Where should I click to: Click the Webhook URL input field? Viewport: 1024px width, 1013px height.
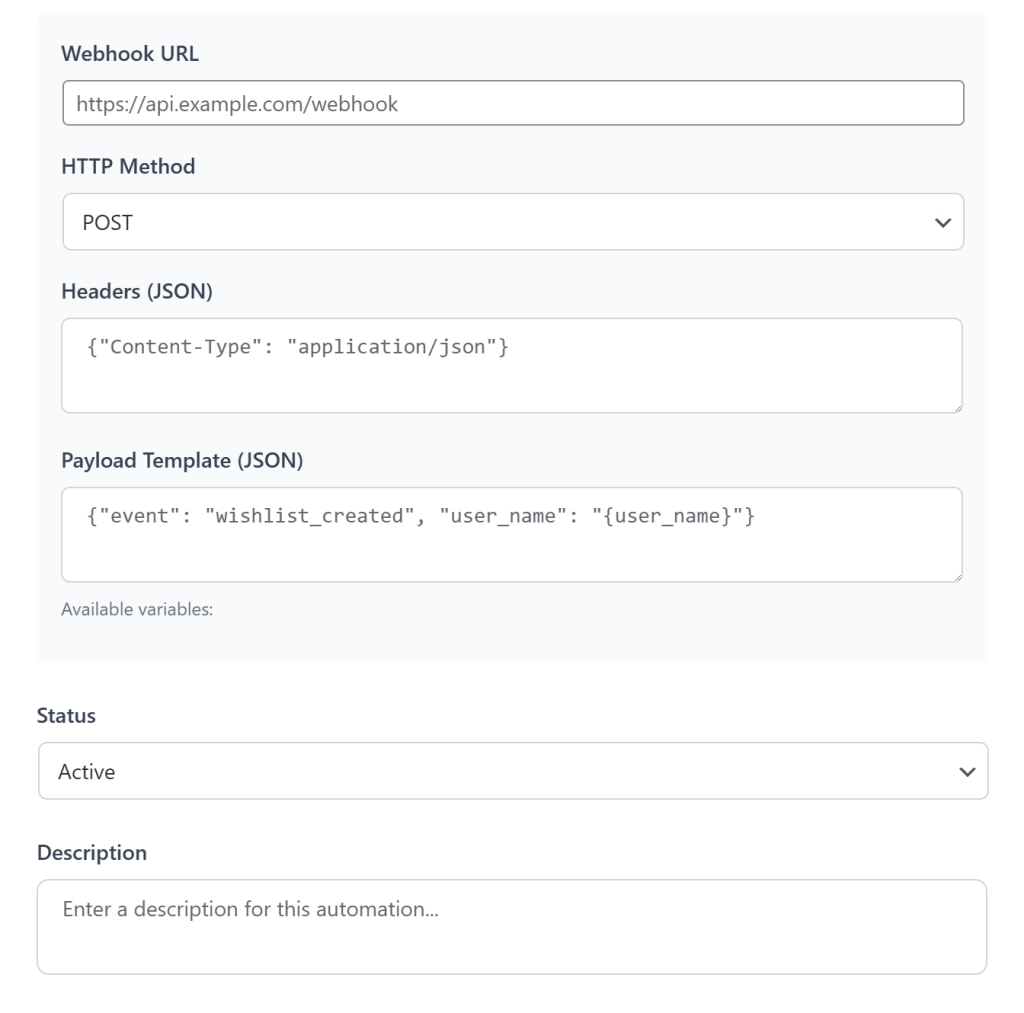pos(512,101)
